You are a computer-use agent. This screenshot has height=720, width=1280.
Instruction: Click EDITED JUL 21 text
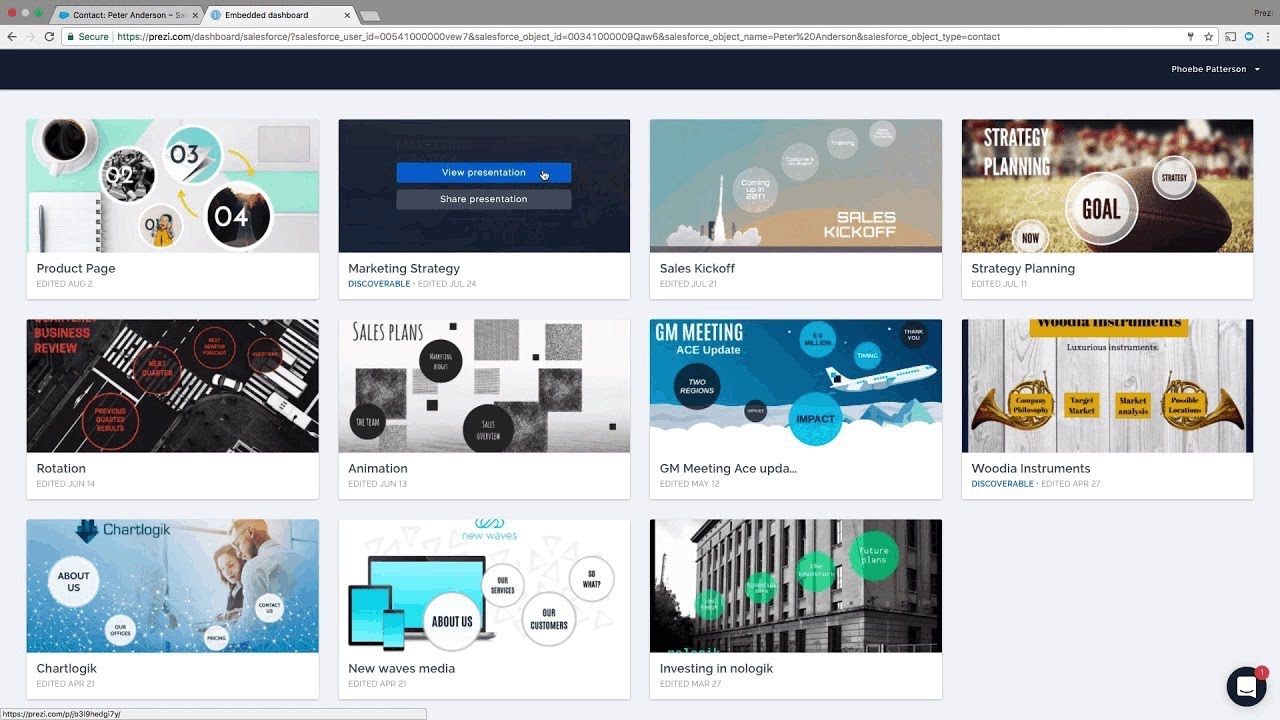[688, 284]
